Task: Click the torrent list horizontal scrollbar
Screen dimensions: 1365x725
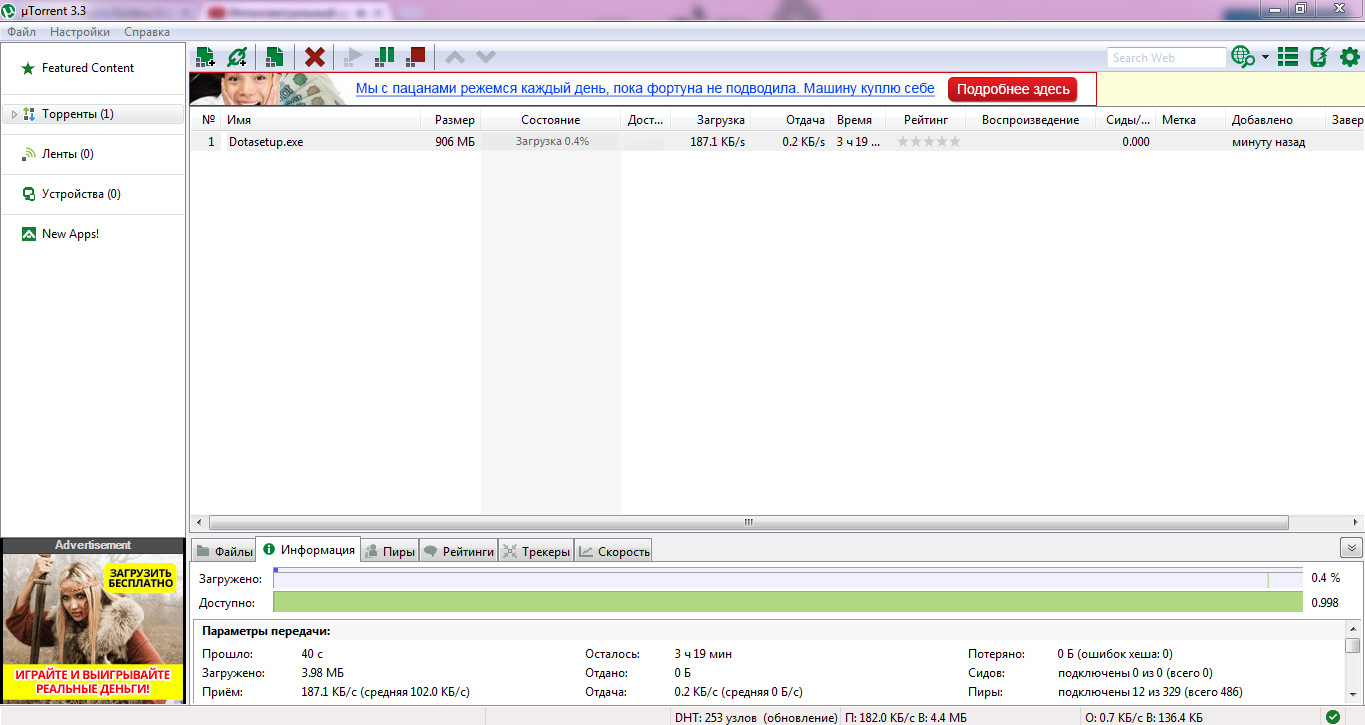Action: tap(747, 522)
